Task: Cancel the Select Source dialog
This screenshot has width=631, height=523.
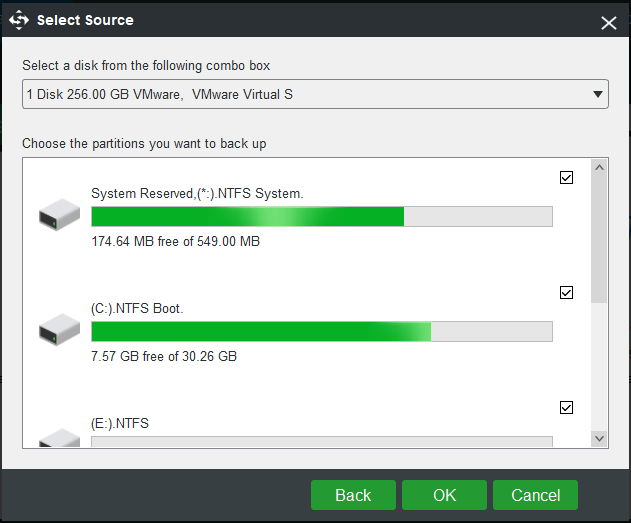Action: point(535,495)
